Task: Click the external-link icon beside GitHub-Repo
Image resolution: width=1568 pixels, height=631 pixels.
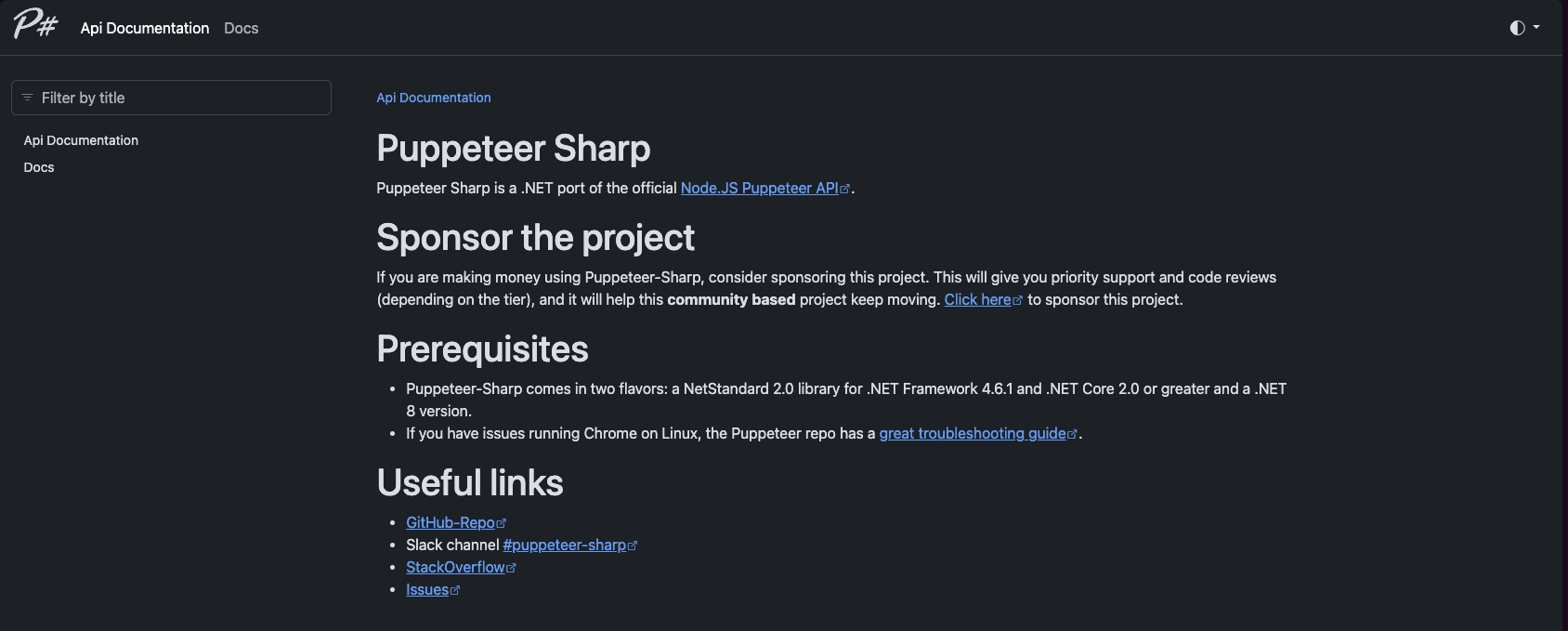Action: click(x=501, y=521)
